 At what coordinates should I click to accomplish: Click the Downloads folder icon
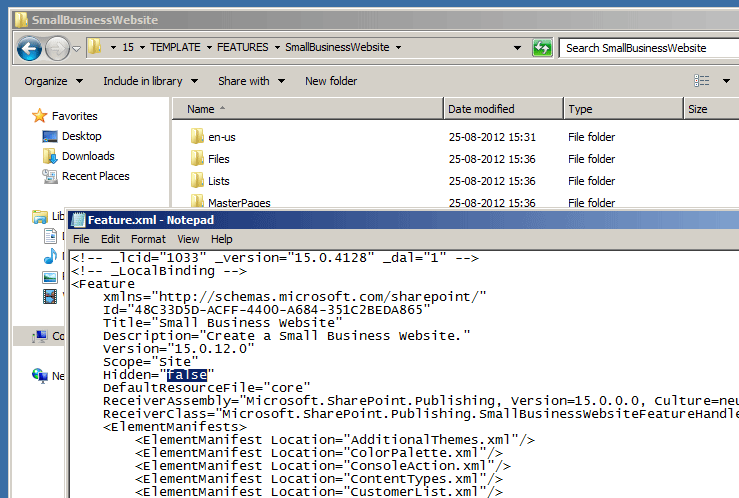pyautogui.click(x=50, y=156)
